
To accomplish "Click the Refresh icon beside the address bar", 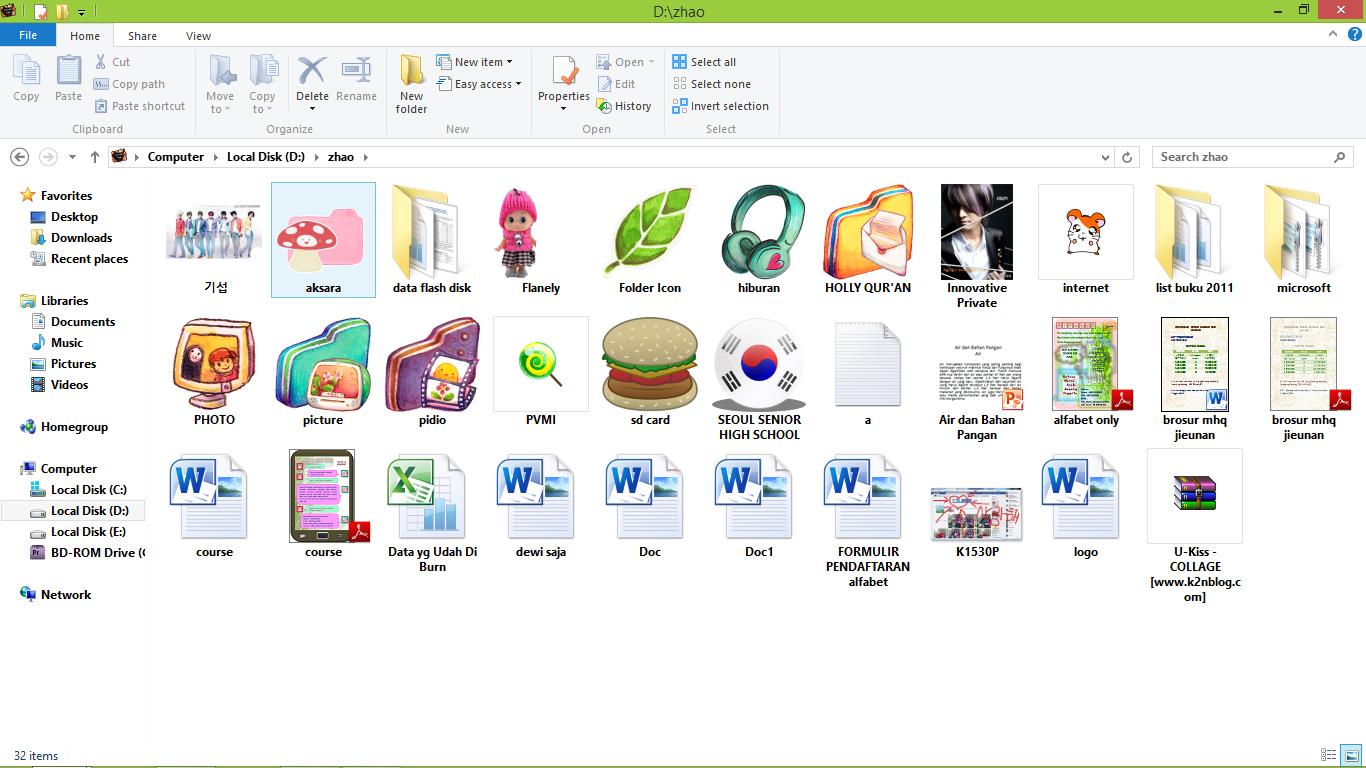I will pyautogui.click(x=1128, y=157).
